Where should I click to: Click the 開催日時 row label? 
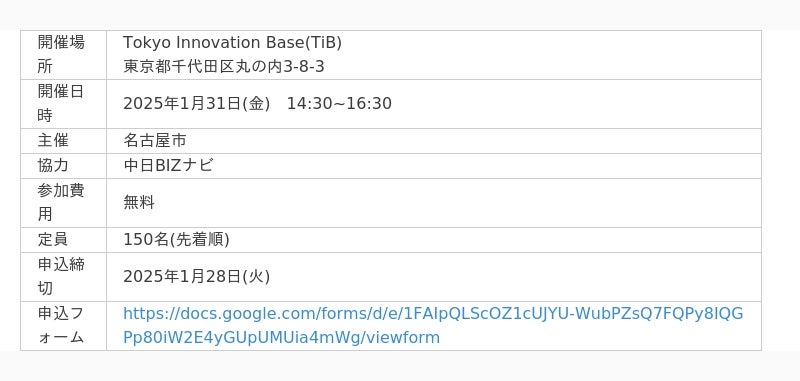point(61,104)
